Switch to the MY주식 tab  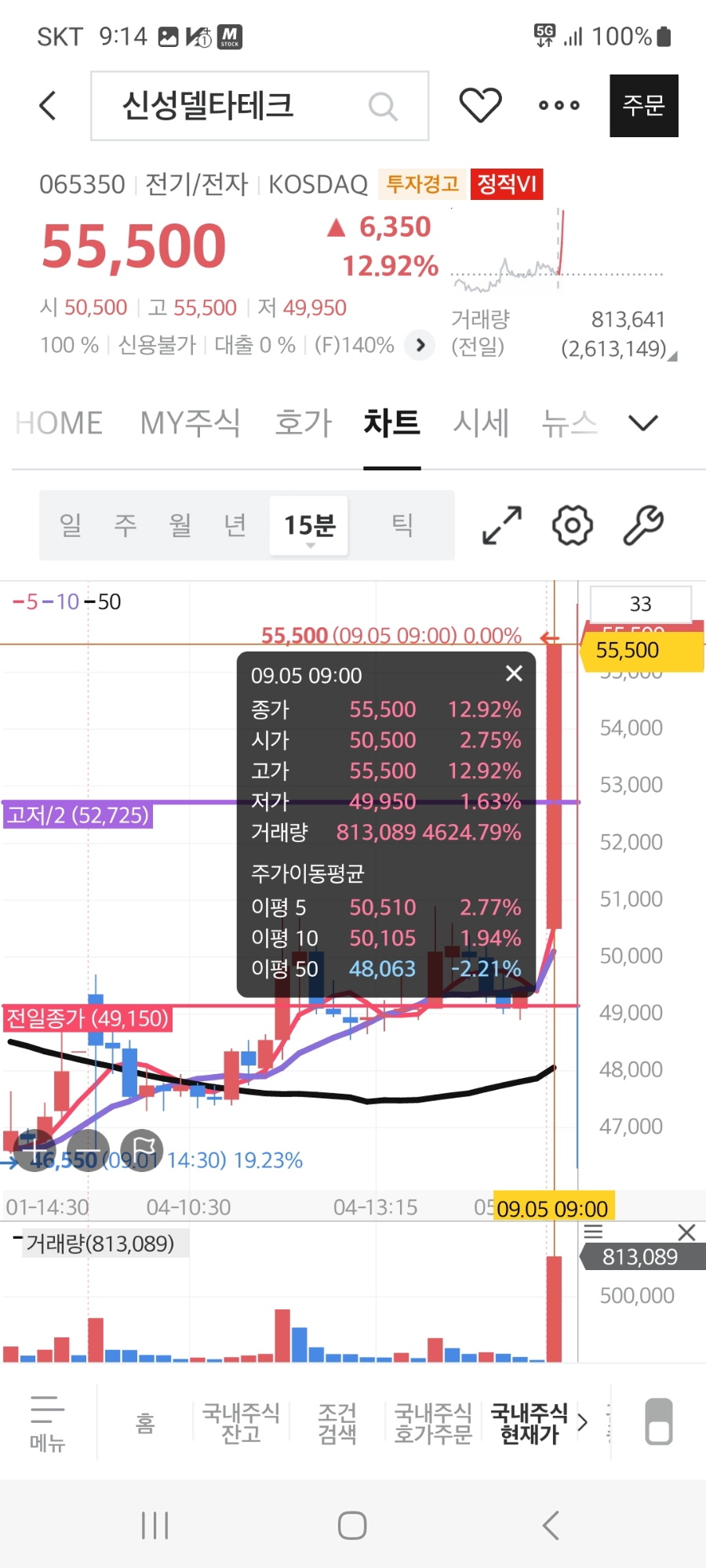tap(190, 423)
